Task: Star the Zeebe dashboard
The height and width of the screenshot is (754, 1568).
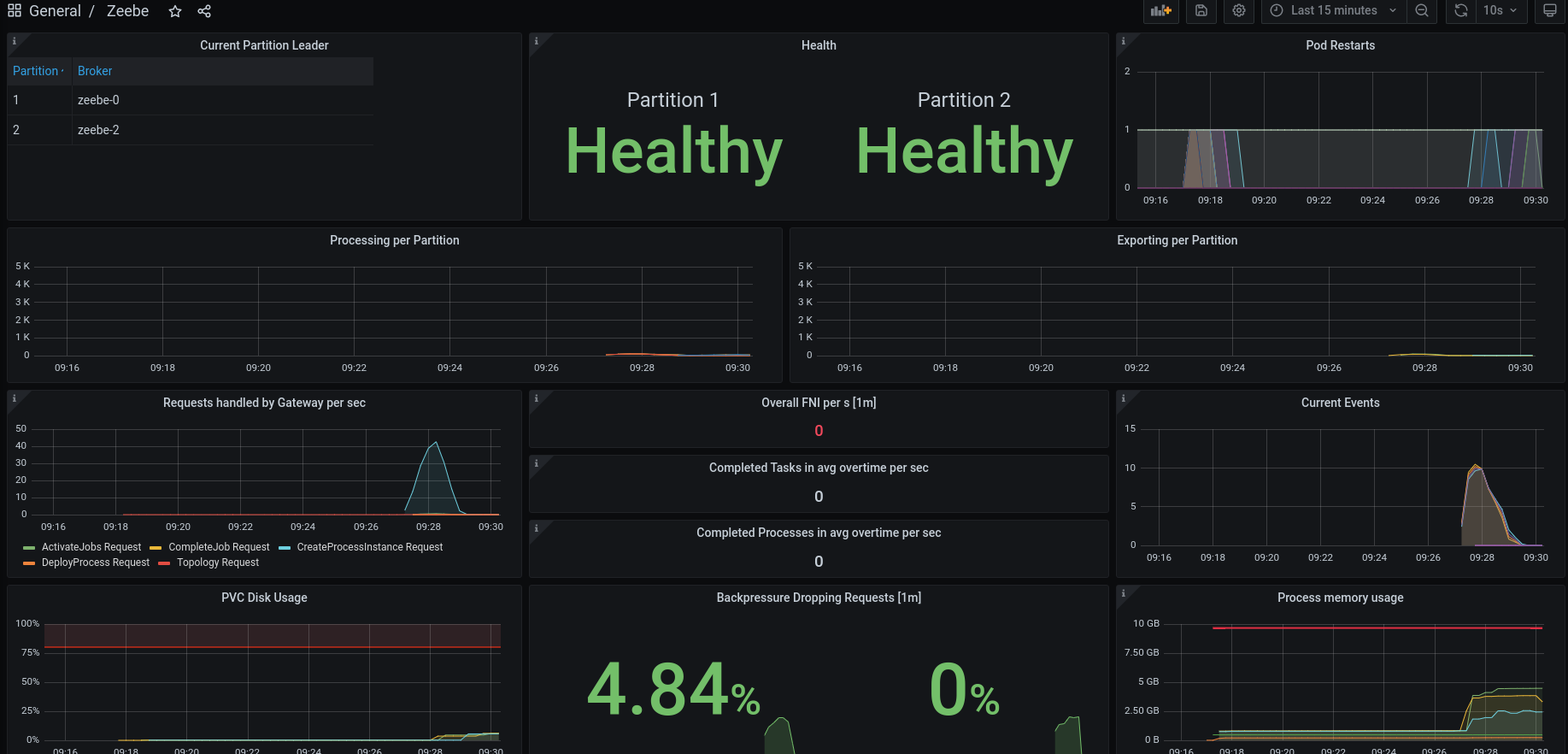Action: coord(175,11)
